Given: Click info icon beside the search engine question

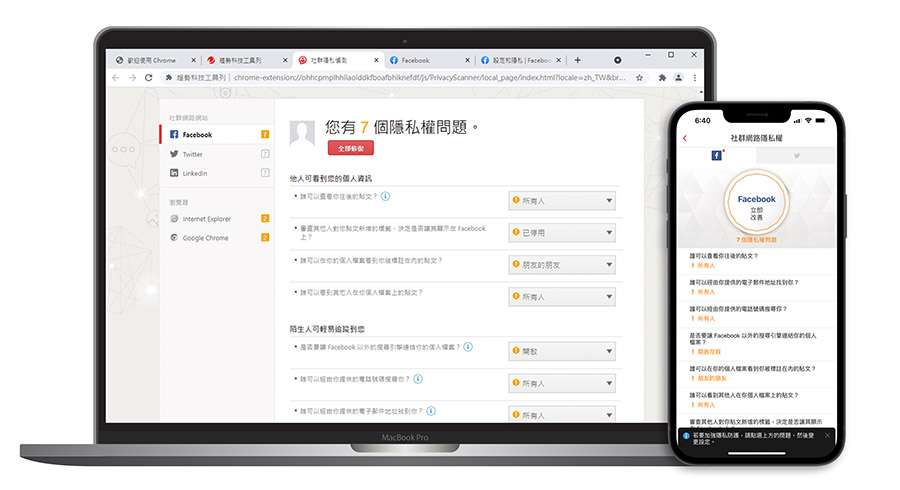Looking at the screenshot, I should (468, 347).
